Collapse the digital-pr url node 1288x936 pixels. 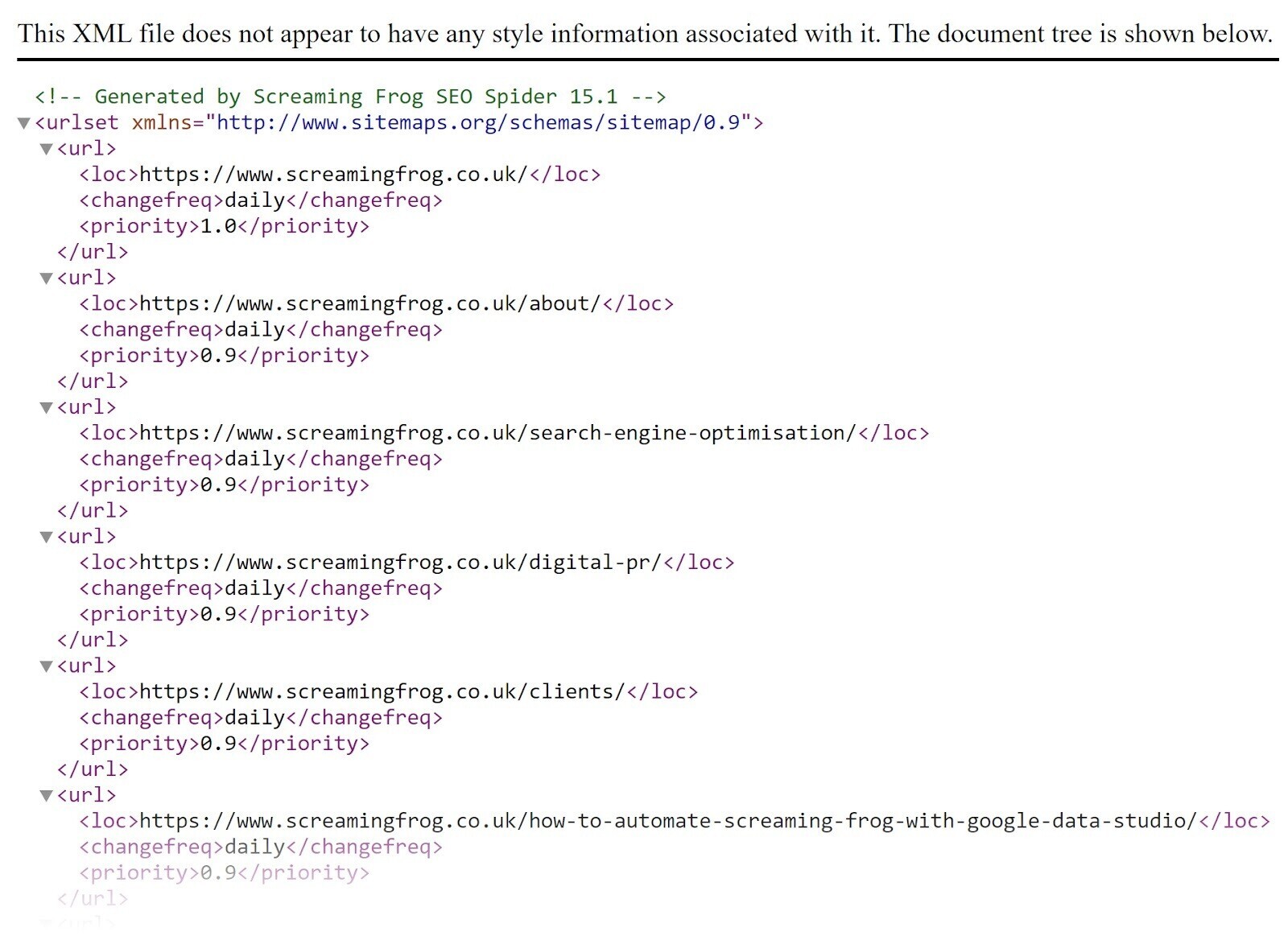click(45, 537)
